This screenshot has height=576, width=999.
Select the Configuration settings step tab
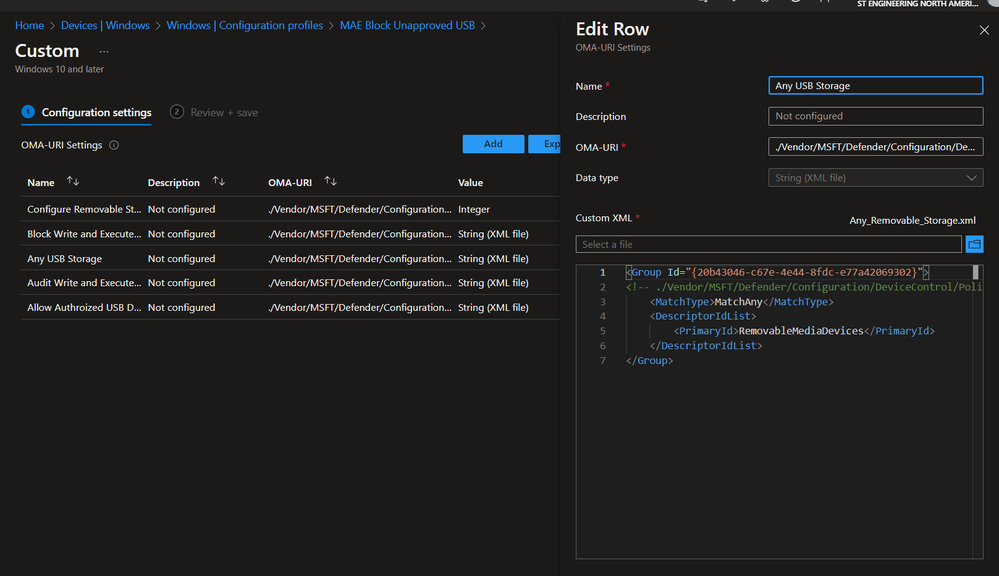pyautogui.click(x=87, y=112)
